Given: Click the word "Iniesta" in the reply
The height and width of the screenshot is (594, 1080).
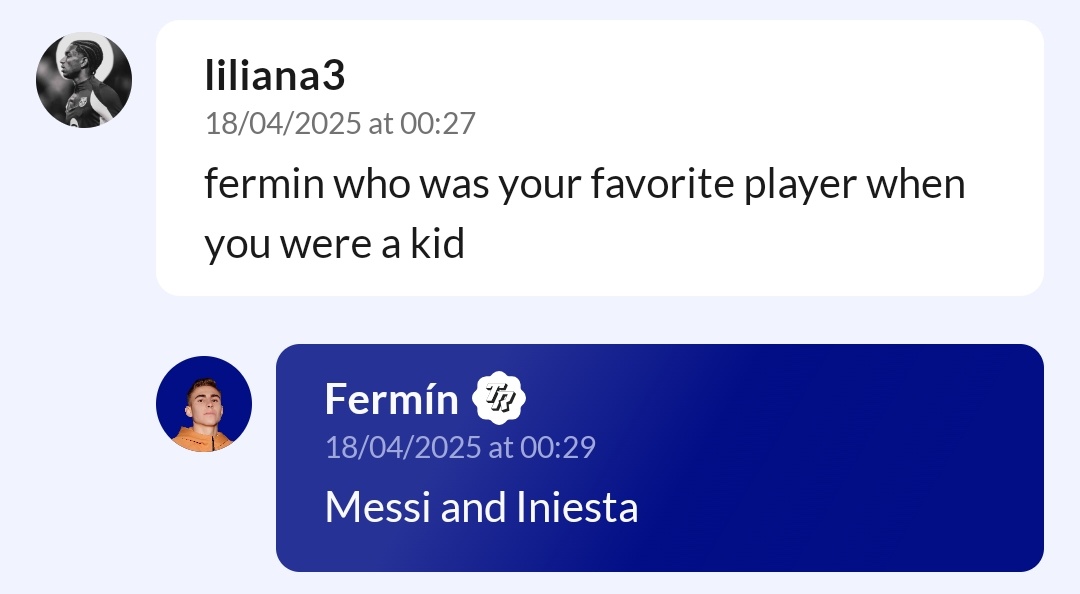Looking at the screenshot, I should (x=577, y=508).
